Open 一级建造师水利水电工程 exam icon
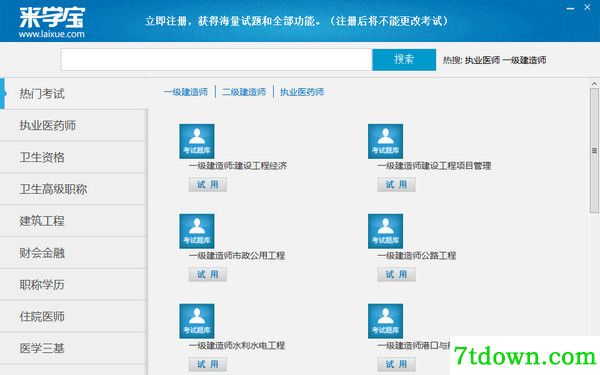The image size is (600, 375). pyautogui.click(x=197, y=321)
